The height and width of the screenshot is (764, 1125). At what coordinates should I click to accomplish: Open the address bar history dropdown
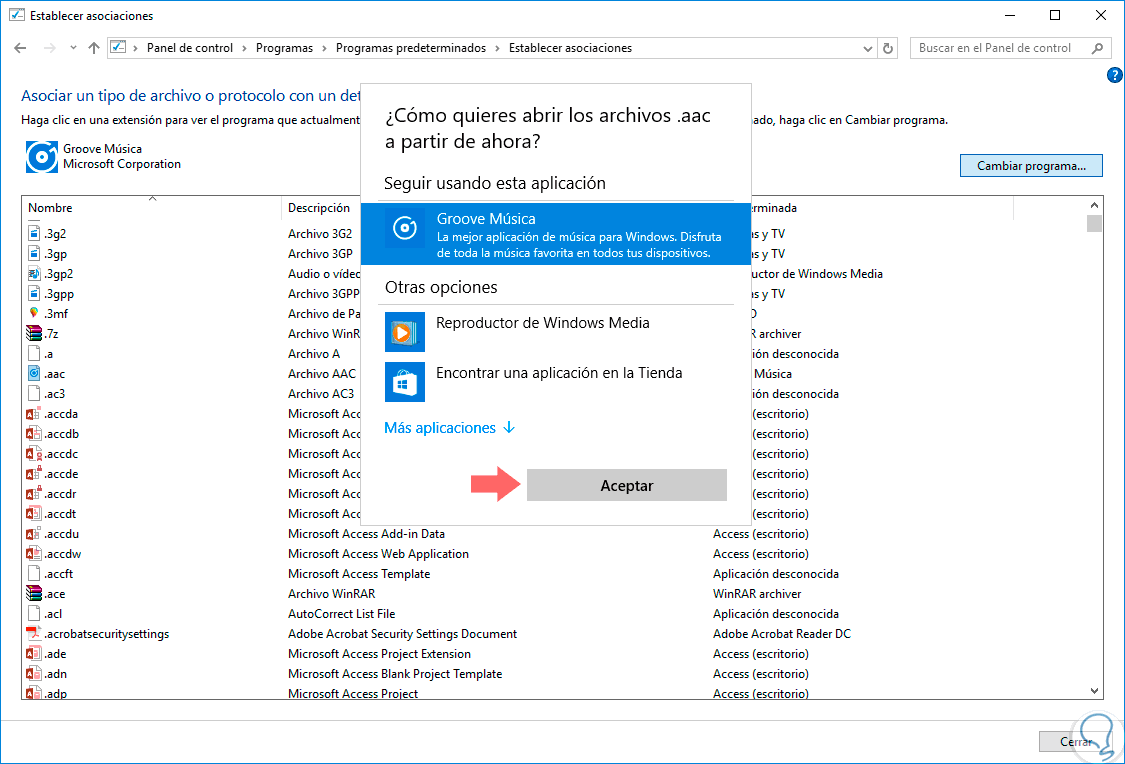(x=867, y=49)
